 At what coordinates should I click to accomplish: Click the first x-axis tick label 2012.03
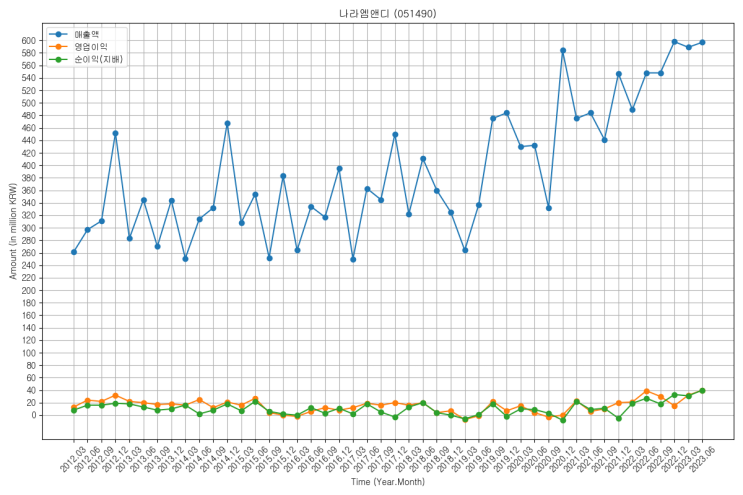[x=72, y=459]
